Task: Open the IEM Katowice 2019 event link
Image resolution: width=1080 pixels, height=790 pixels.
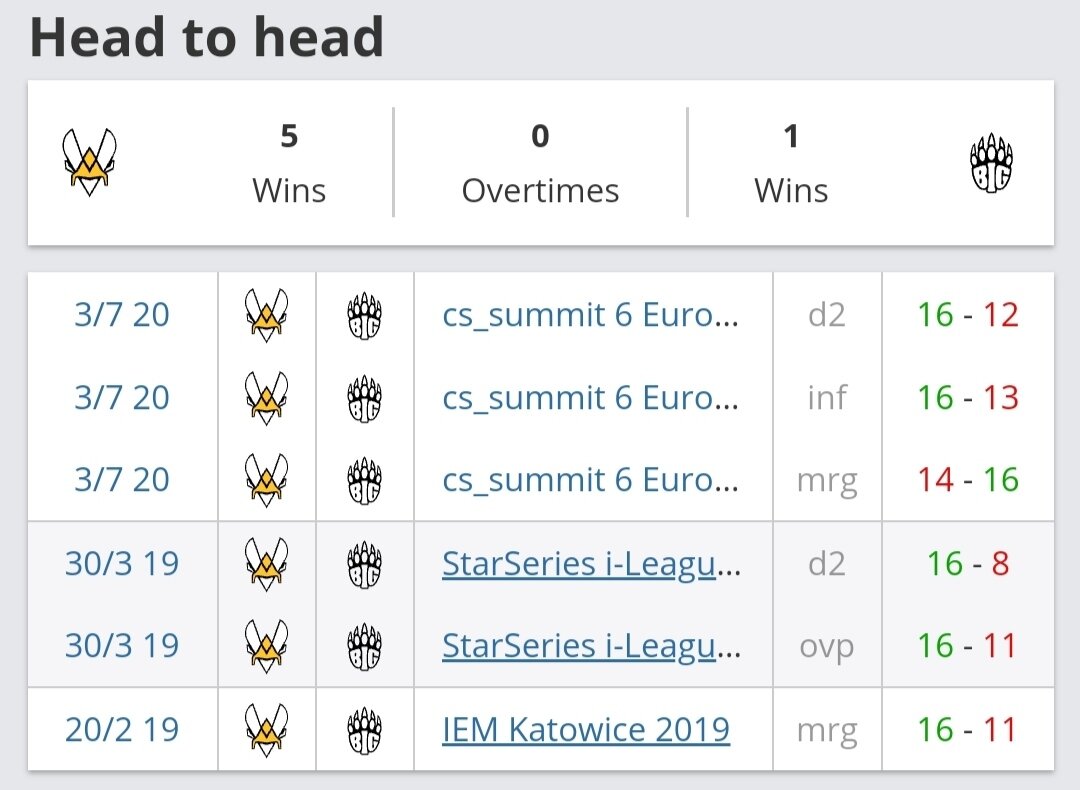Action: click(586, 729)
